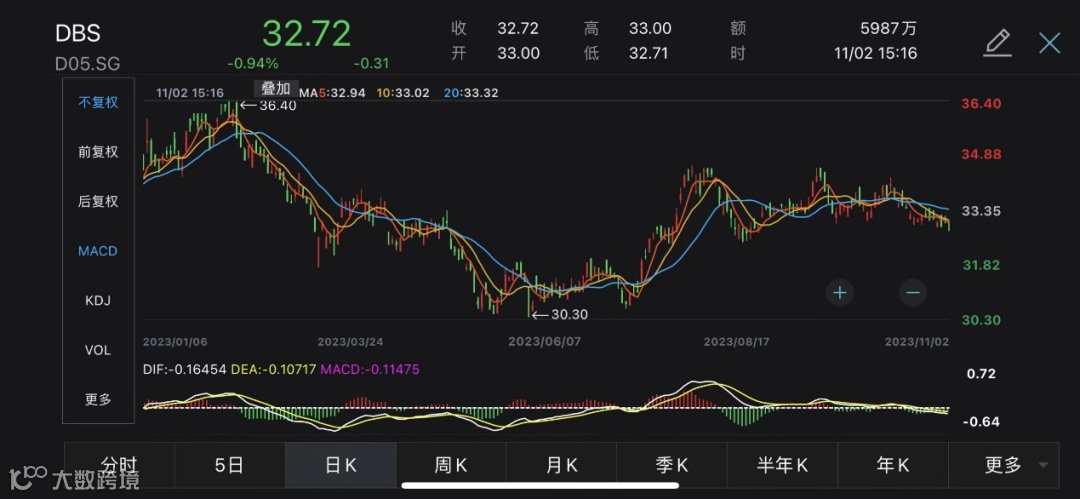The width and height of the screenshot is (1080, 499).
Task: Switch to the 分时 tab
Action: [119, 465]
